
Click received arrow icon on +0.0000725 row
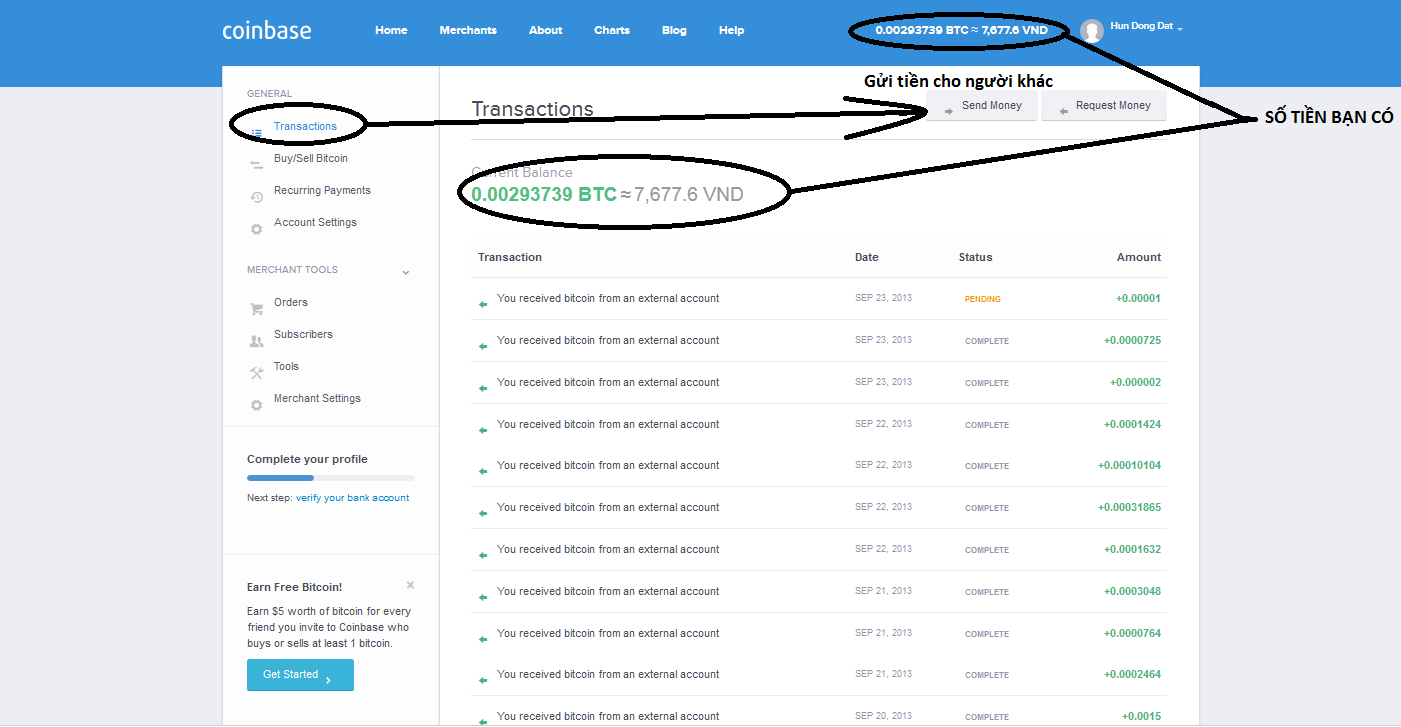click(x=483, y=346)
